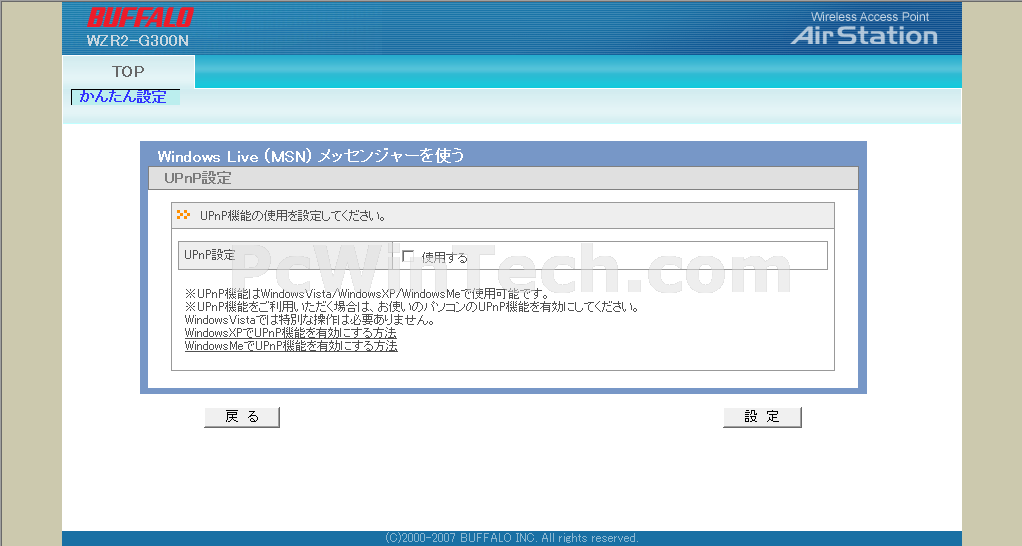This screenshot has height=546, width=1022.
Task: Click the 戻る back button
Action: pos(242,417)
